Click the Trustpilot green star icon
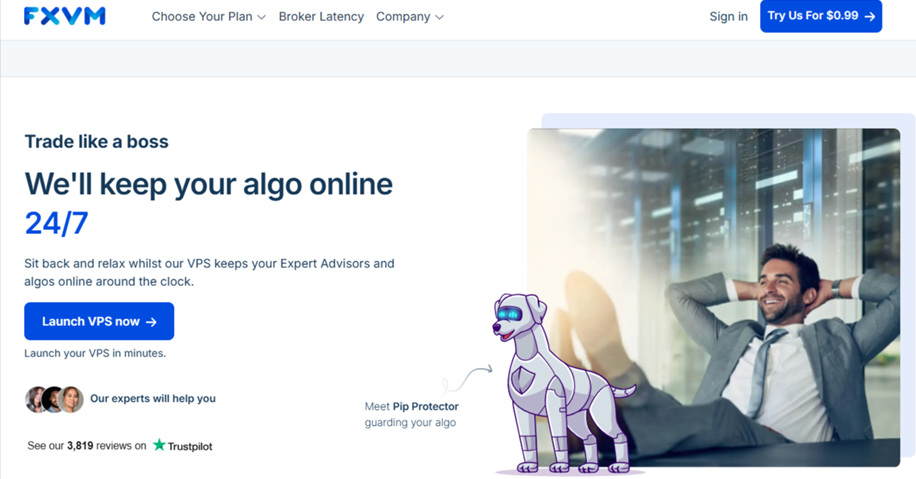 point(159,445)
